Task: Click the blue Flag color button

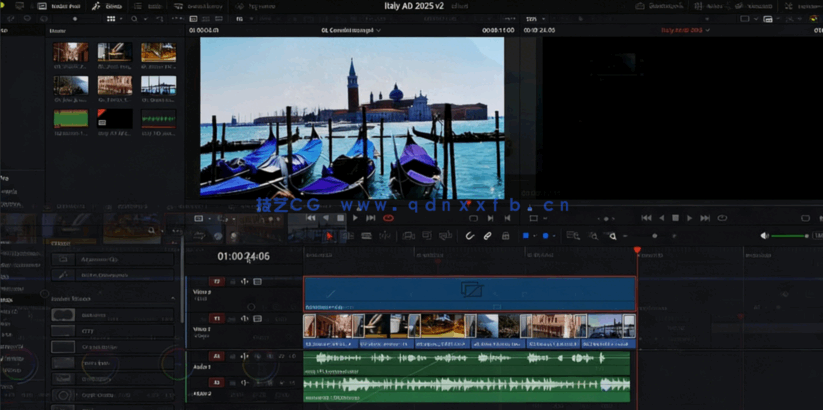Action: pos(525,236)
